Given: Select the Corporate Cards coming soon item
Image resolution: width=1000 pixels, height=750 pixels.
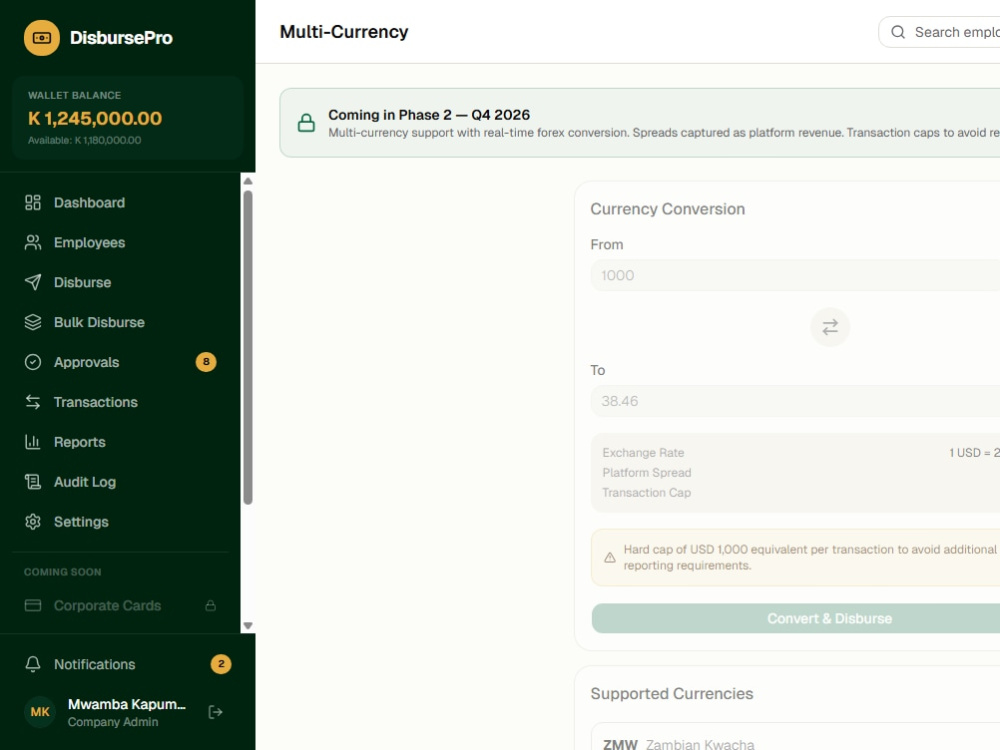Looking at the screenshot, I should click(121, 605).
